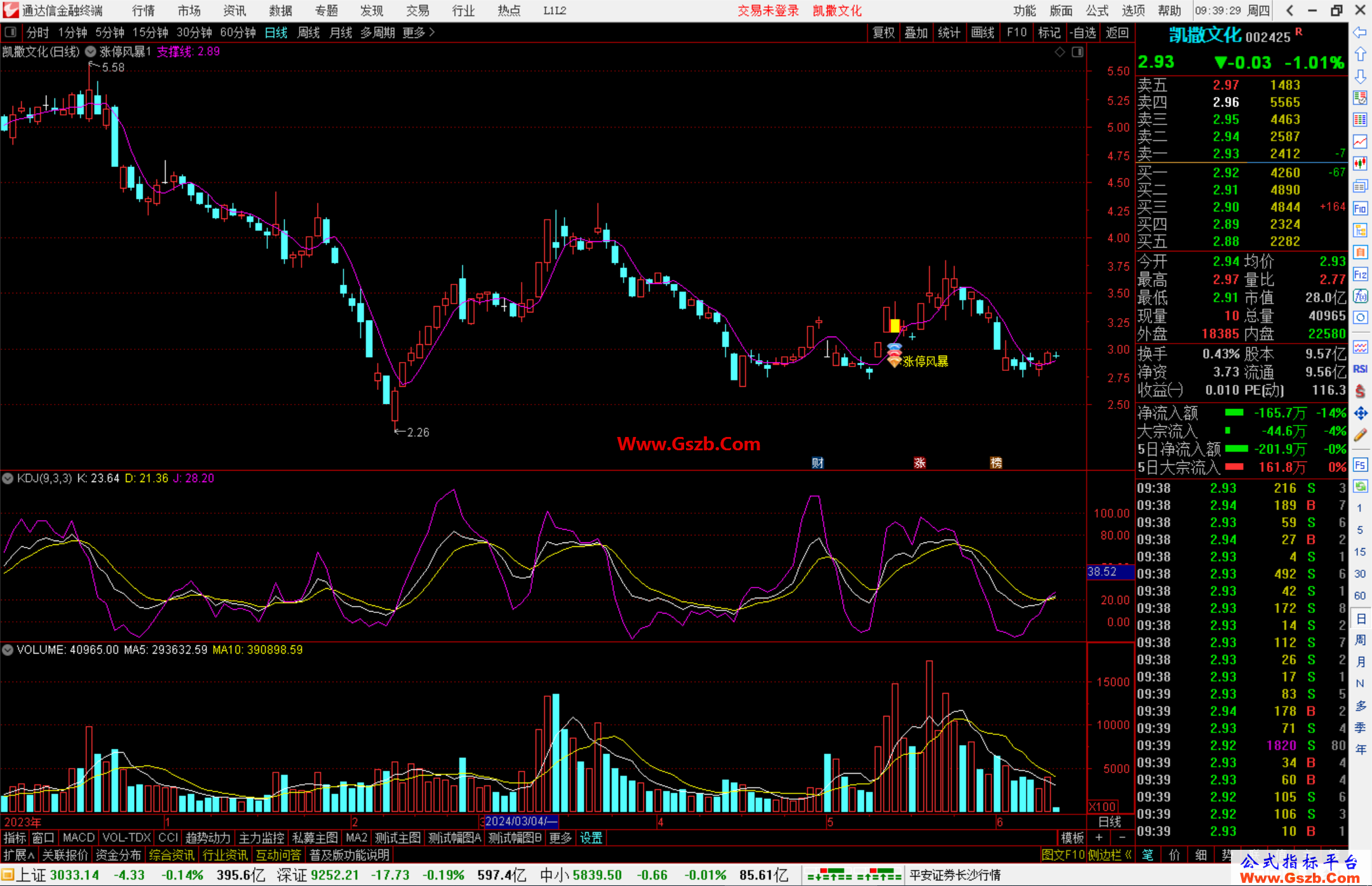This screenshot has height=886, width=1372.
Task: Open the multicolor table grid icon
Action: pos(1360,120)
